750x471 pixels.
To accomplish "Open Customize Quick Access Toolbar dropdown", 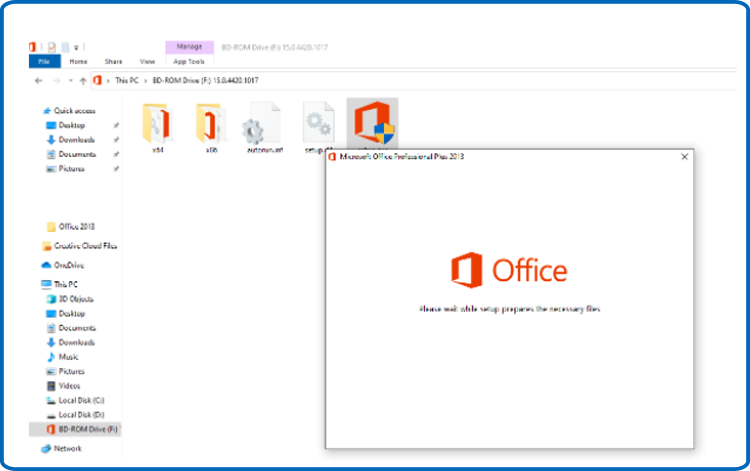I will (76, 47).
